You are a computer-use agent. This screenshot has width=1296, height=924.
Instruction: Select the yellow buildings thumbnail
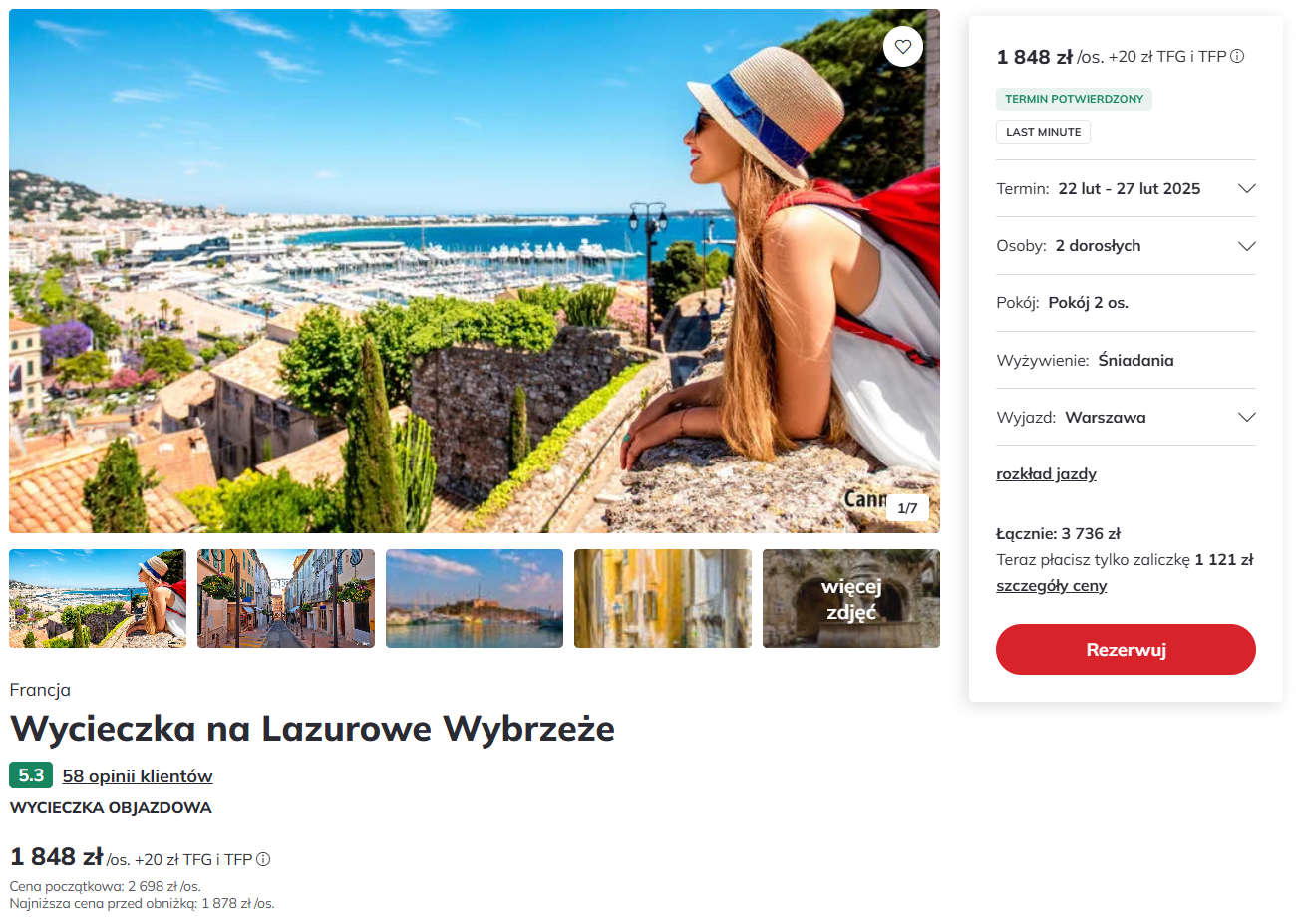[663, 598]
